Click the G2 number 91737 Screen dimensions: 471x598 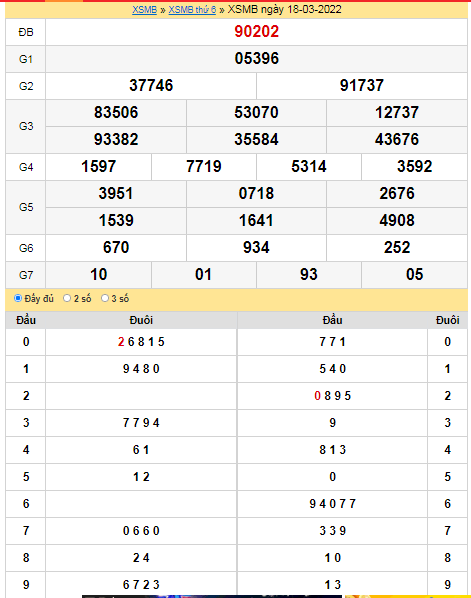[362, 85]
